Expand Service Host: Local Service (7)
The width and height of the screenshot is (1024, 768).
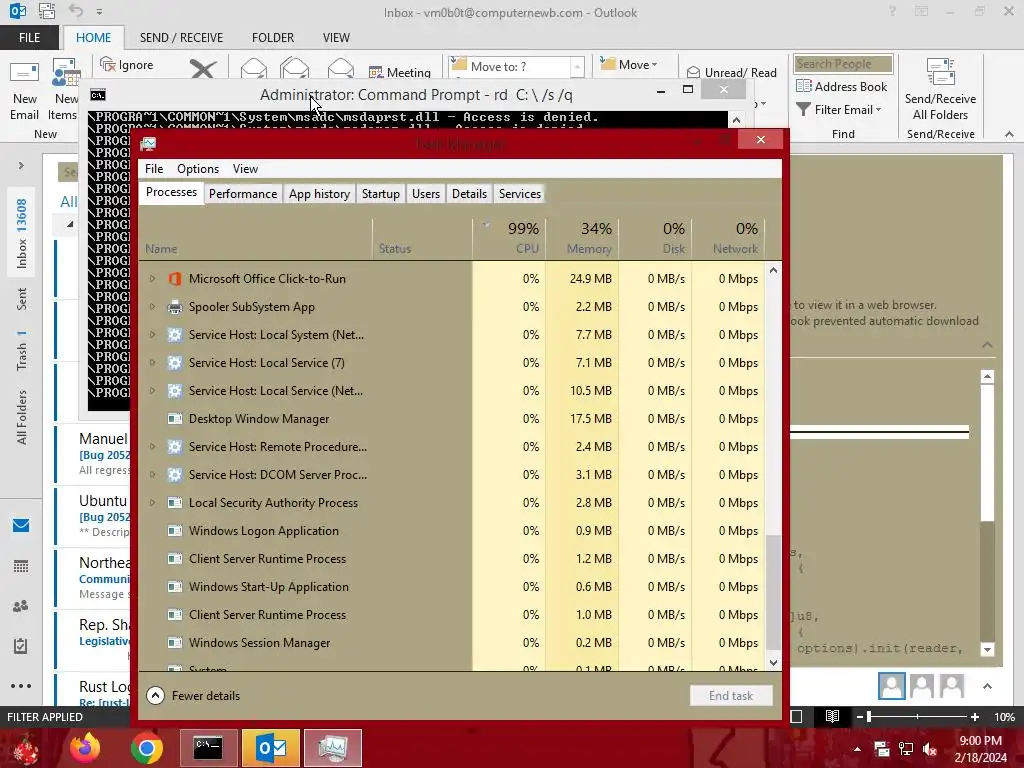(x=152, y=362)
